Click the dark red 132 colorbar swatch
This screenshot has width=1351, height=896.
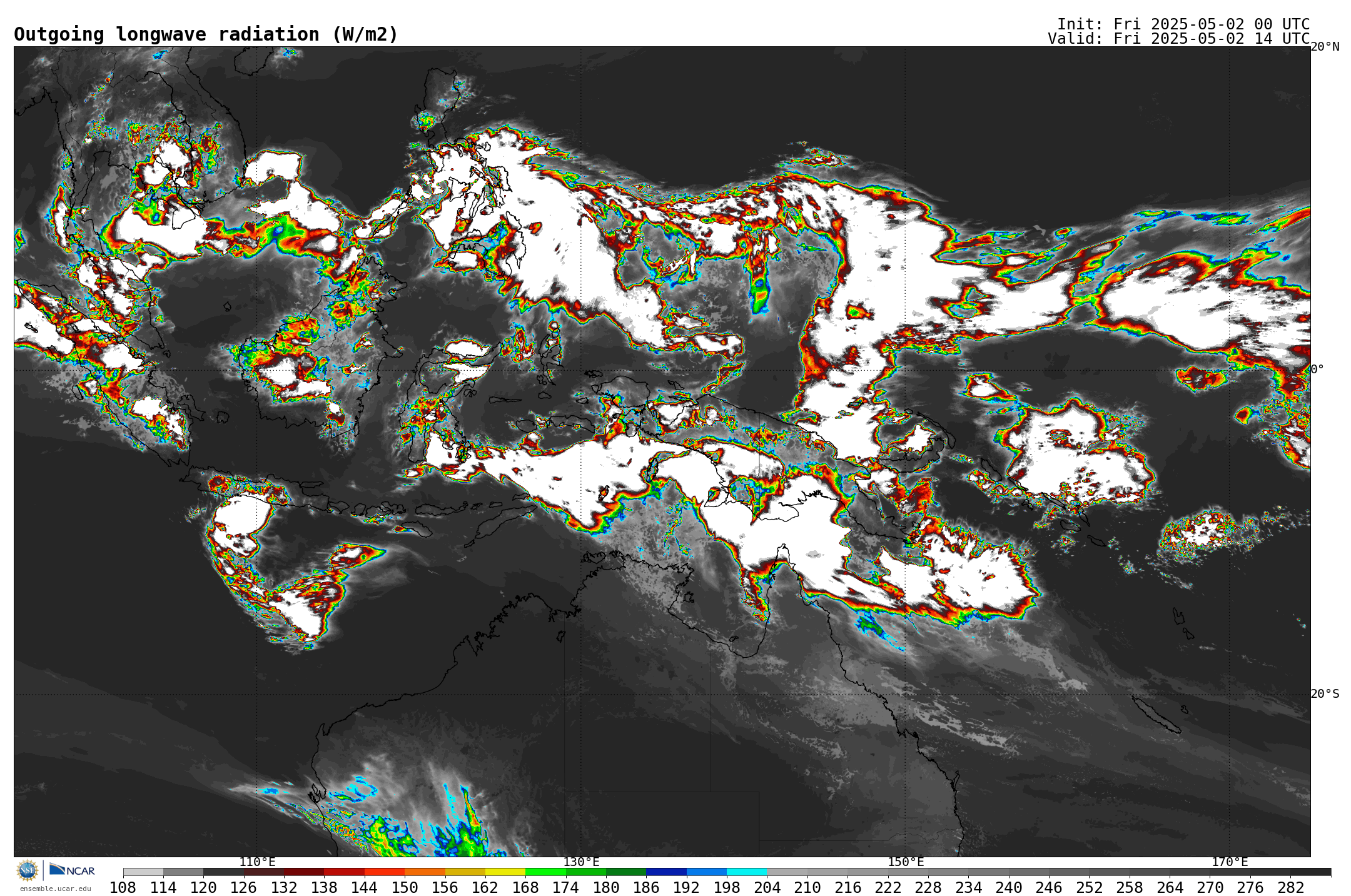pyautogui.click(x=304, y=872)
